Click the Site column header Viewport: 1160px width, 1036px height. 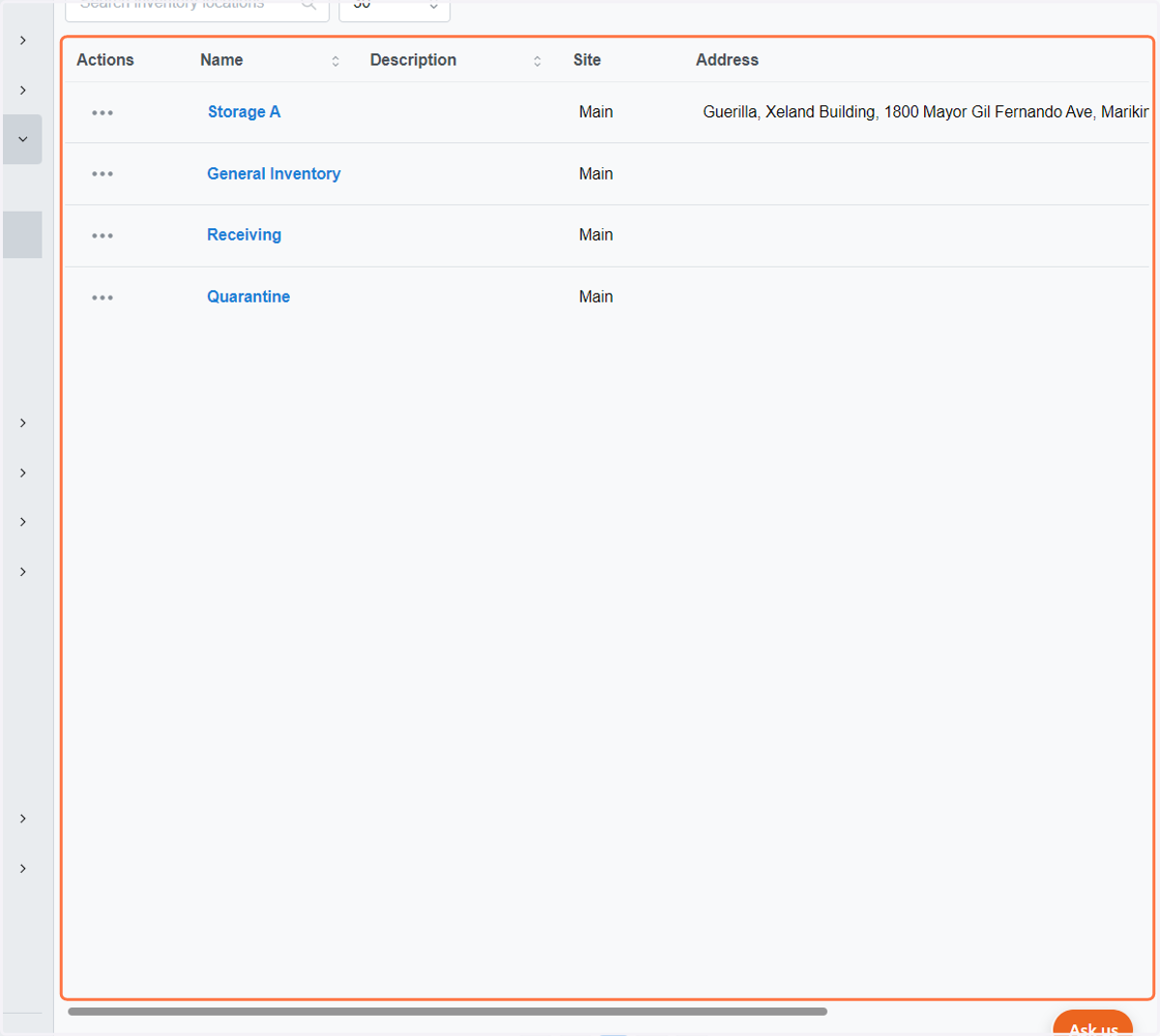pos(587,60)
